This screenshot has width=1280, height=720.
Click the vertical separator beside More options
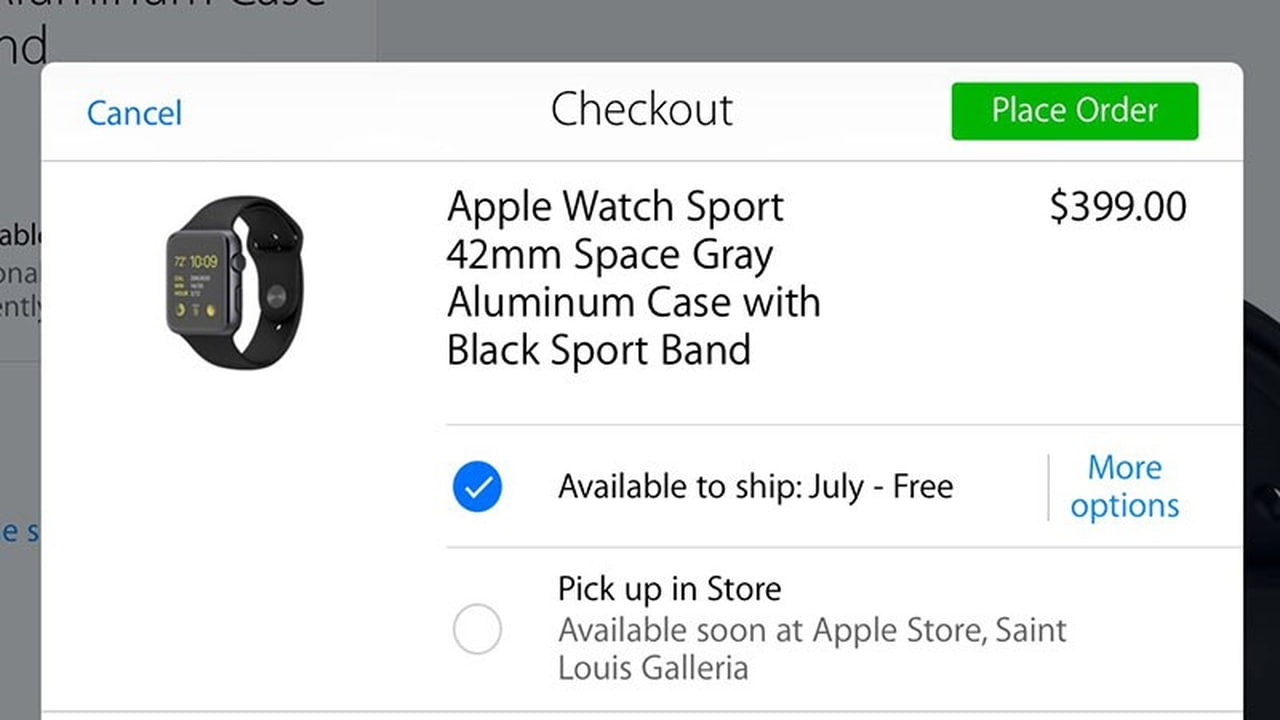click(x=1049, y=487)
